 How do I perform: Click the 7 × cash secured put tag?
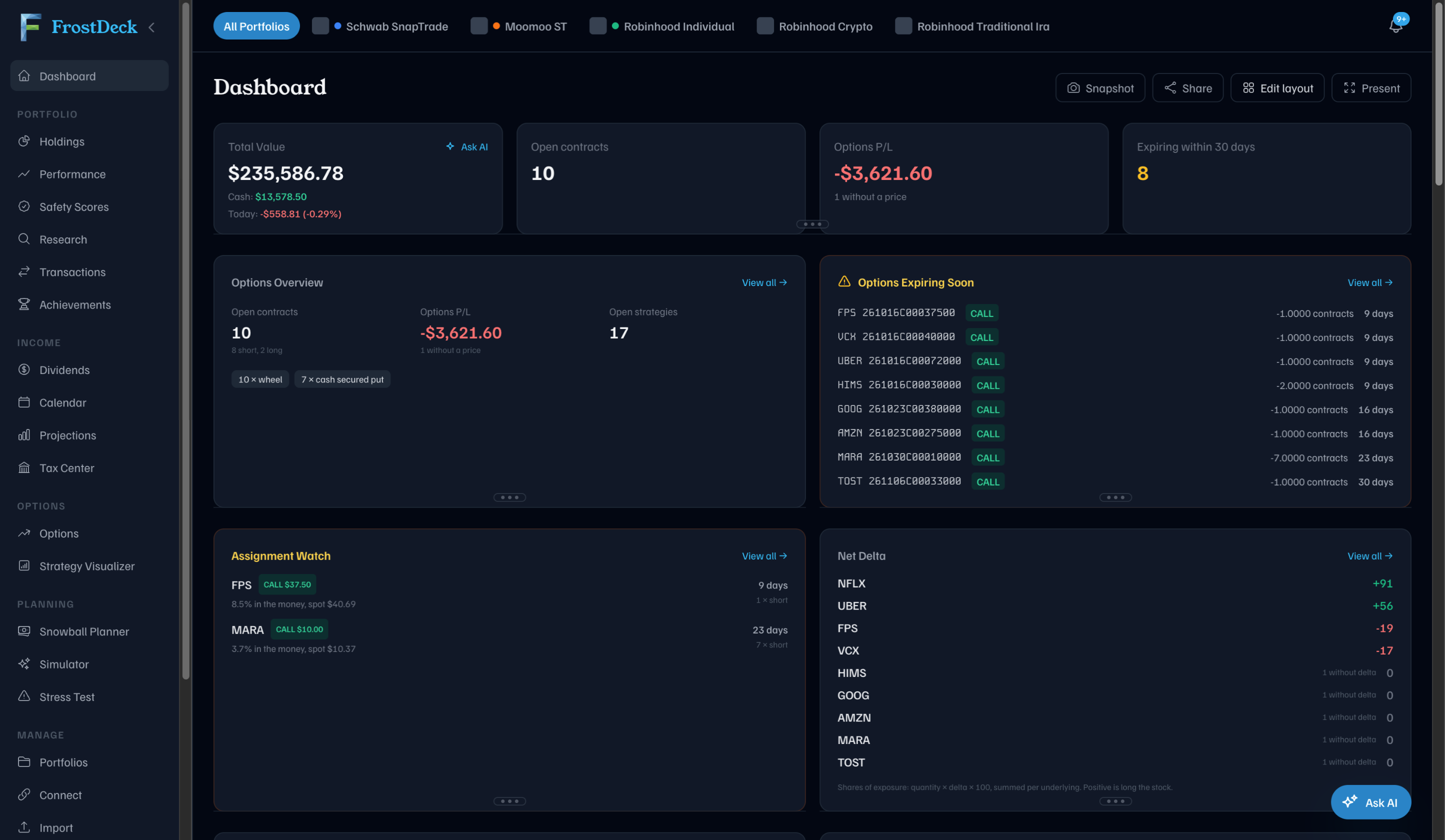click(342, 379)
